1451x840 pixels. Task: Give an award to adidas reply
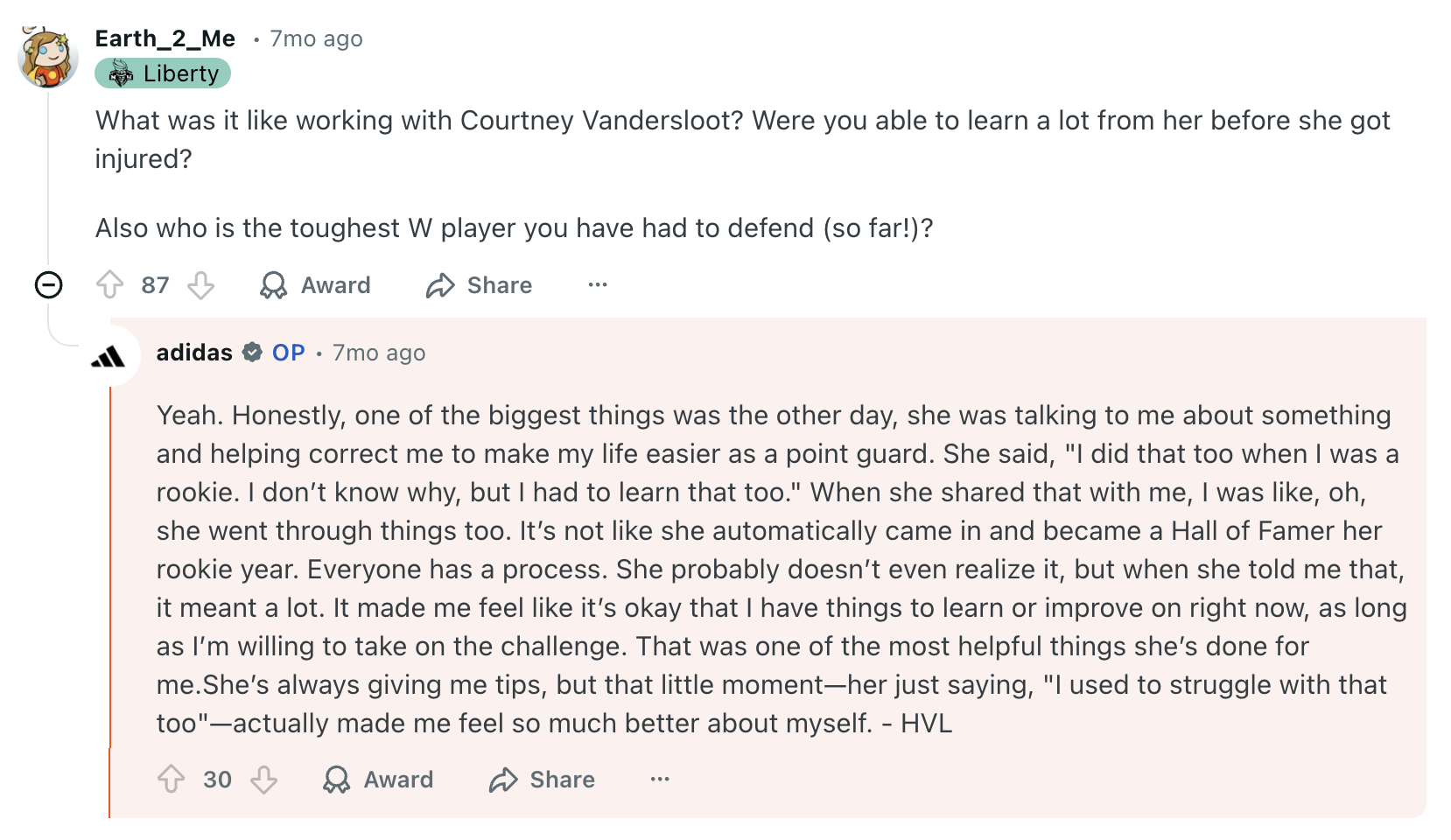point(378,780)
